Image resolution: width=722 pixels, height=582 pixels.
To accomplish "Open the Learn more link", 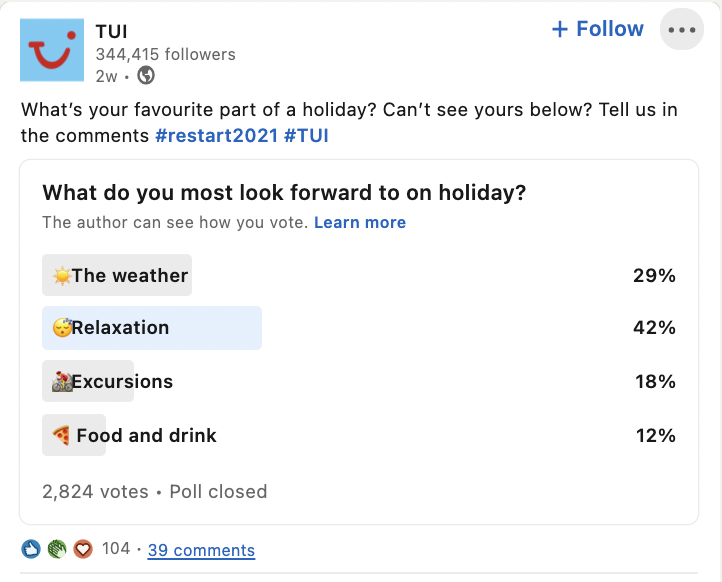I will click(x=360, y=222).
